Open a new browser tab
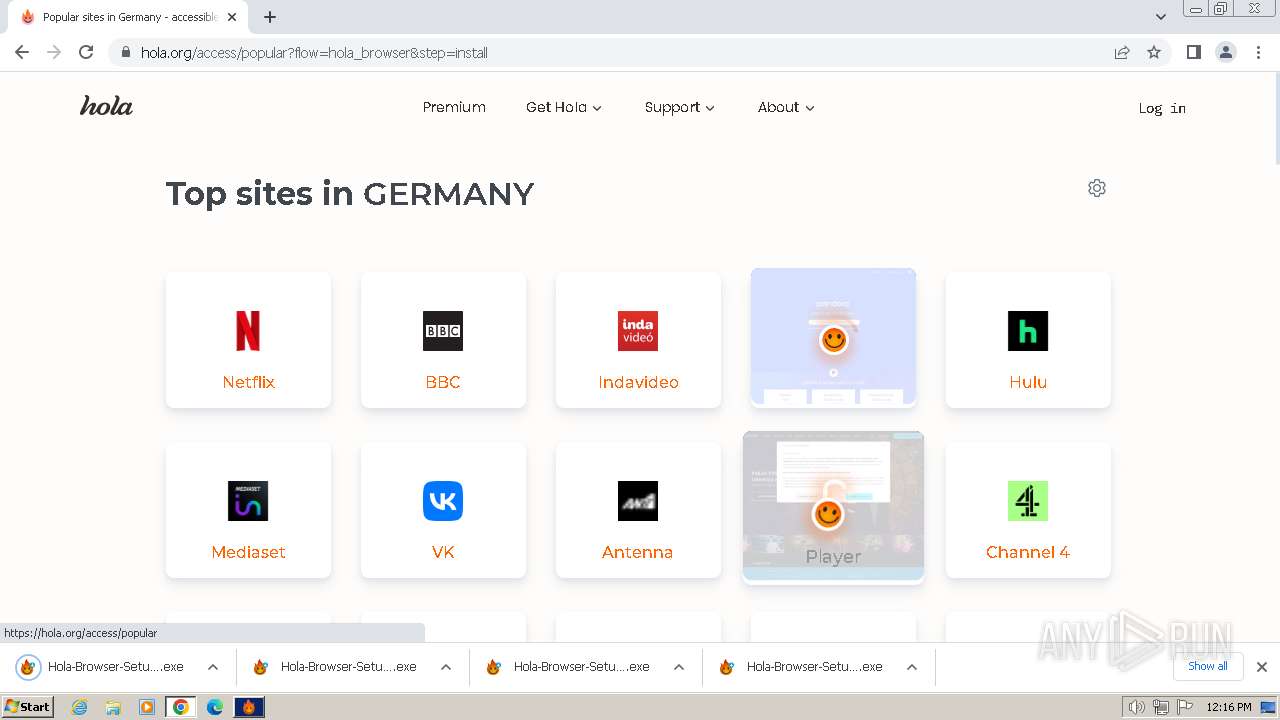This screenshot has height=720, width=1280. coord(270,17)
